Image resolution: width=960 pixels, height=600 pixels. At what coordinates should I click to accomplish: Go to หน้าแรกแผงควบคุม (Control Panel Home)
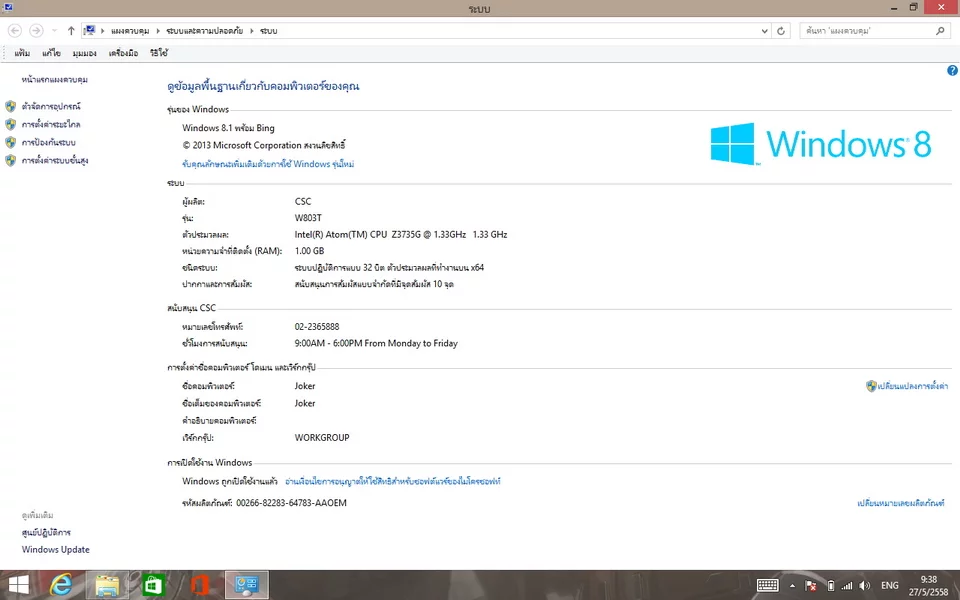pos(54,80)
